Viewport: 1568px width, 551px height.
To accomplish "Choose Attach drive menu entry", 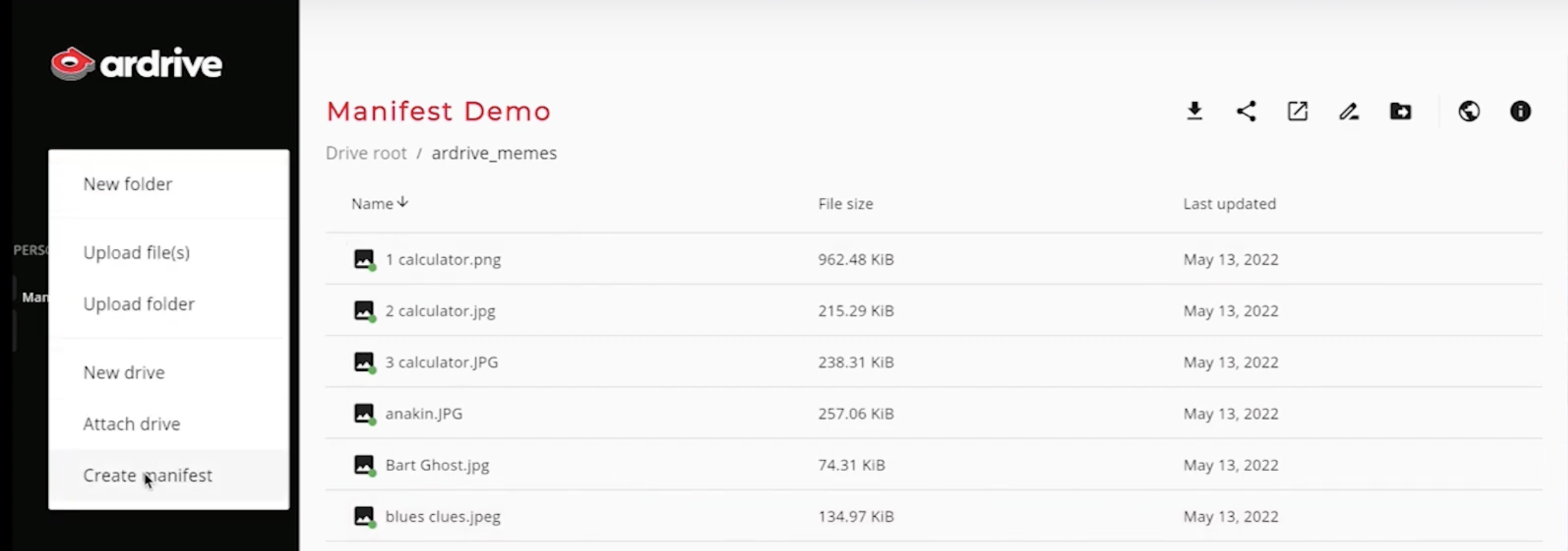I will click(x=131, y=424).
